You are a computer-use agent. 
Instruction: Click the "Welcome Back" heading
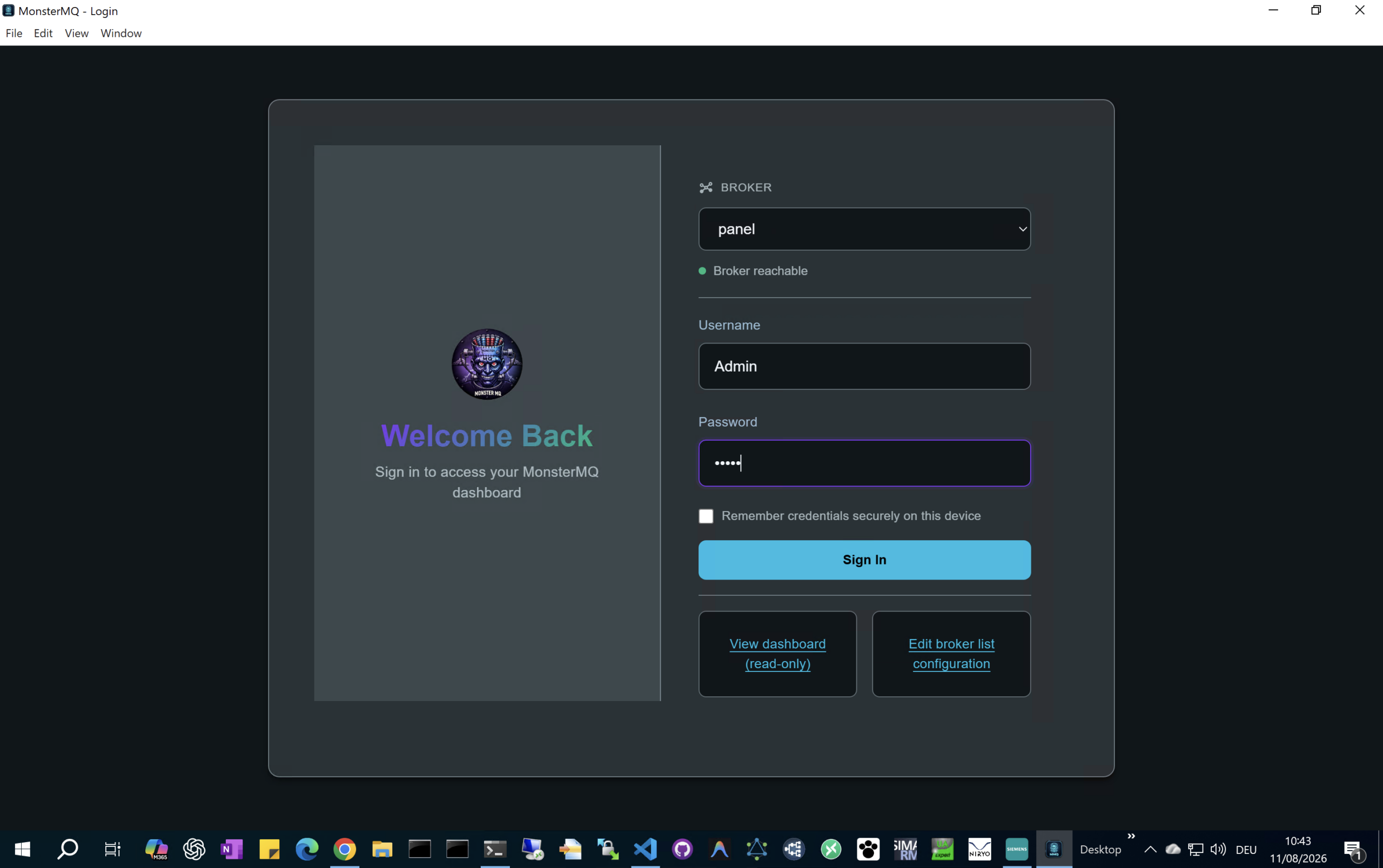[x=487, y=436]
